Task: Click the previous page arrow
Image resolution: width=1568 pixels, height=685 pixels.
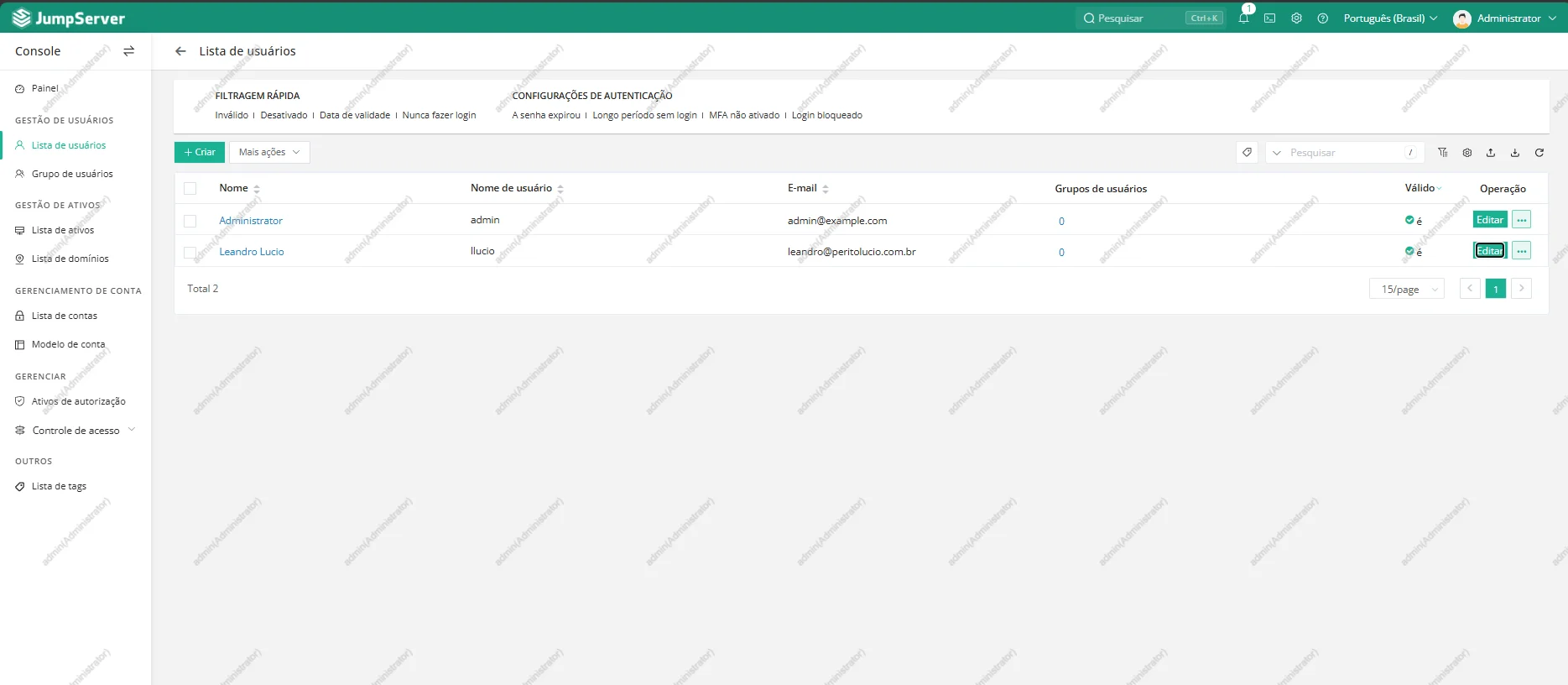Action: pyautogui.click(x=1470, y=289)
